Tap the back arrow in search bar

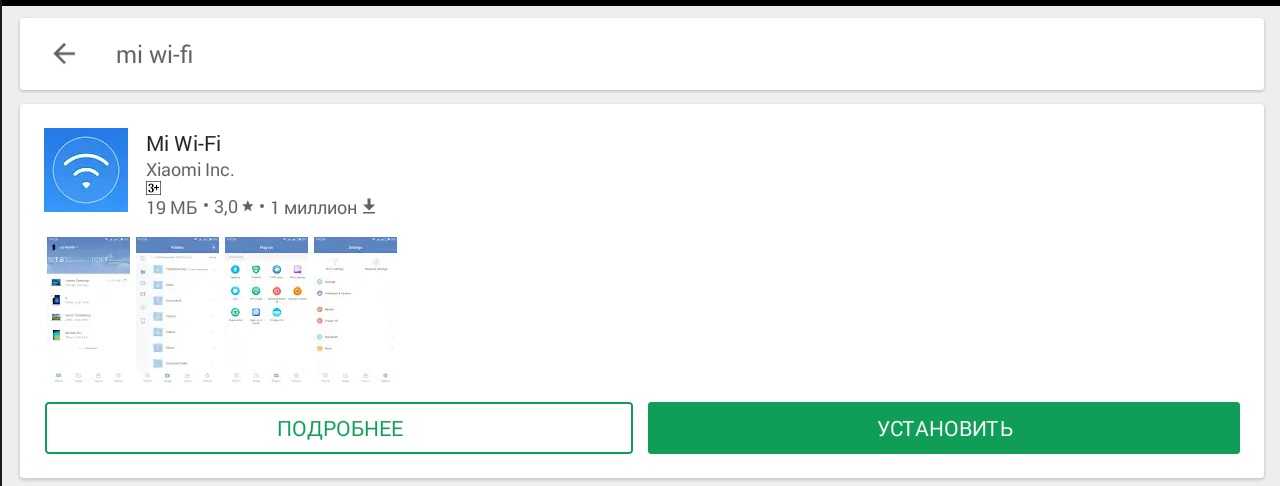point(64,54)
